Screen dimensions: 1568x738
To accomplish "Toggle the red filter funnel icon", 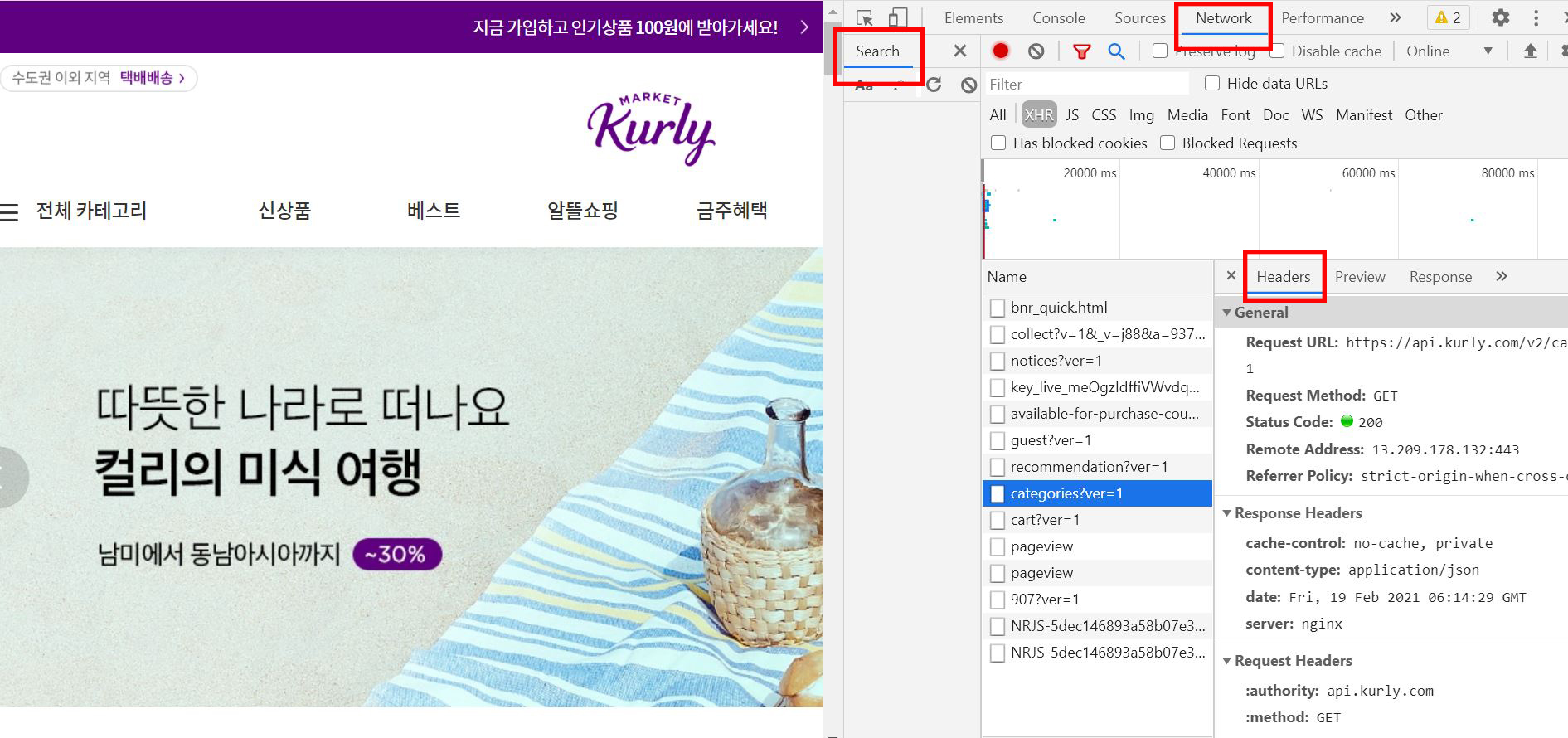I will coord(1081,51).
